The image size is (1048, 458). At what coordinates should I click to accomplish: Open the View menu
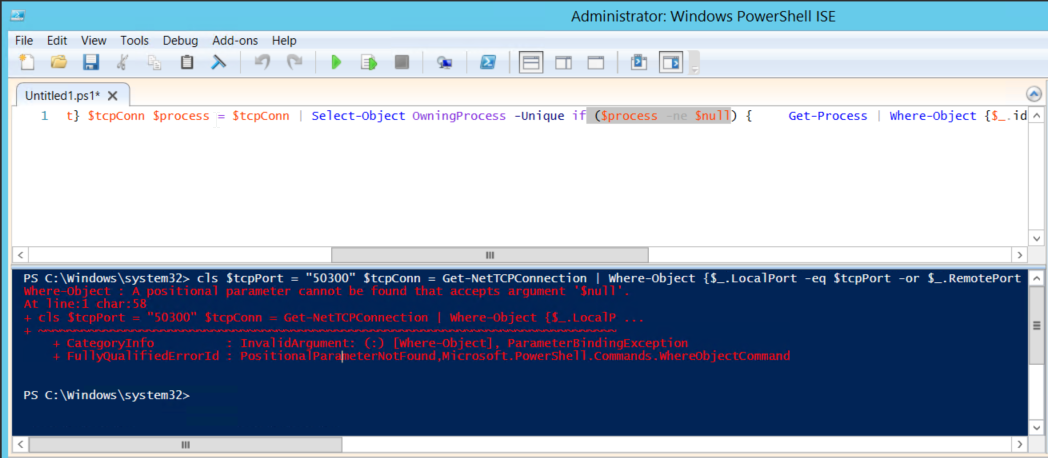pyautogui.click(x=94, y=40)
